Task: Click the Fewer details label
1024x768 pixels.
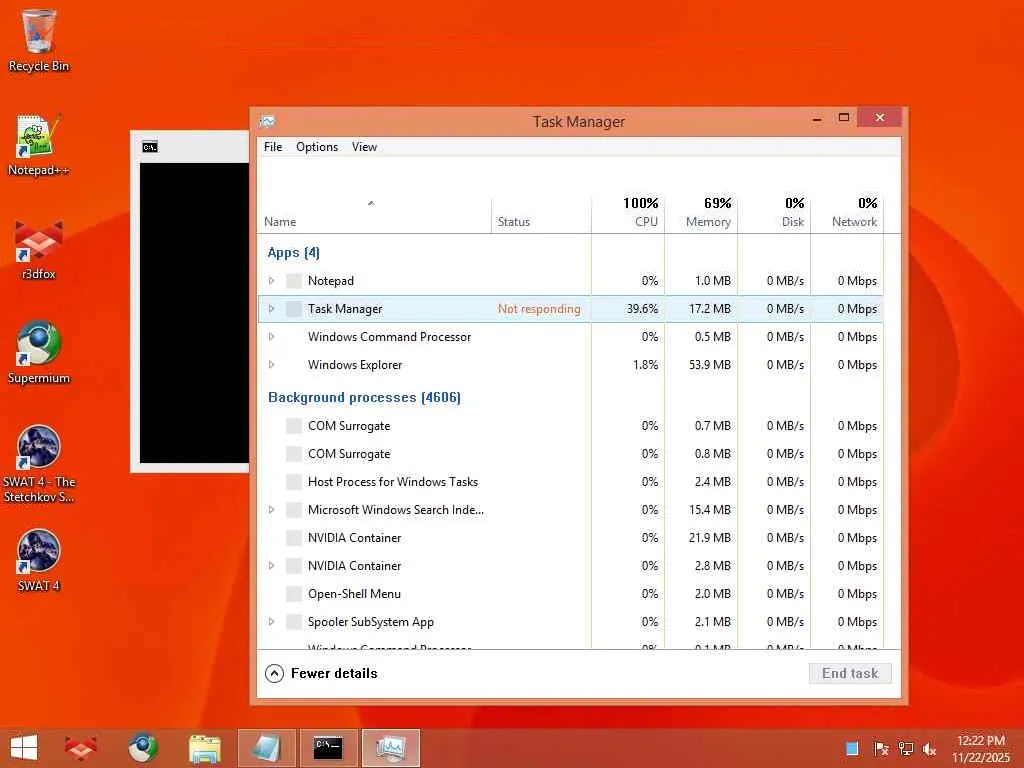Action: (334, 673)
